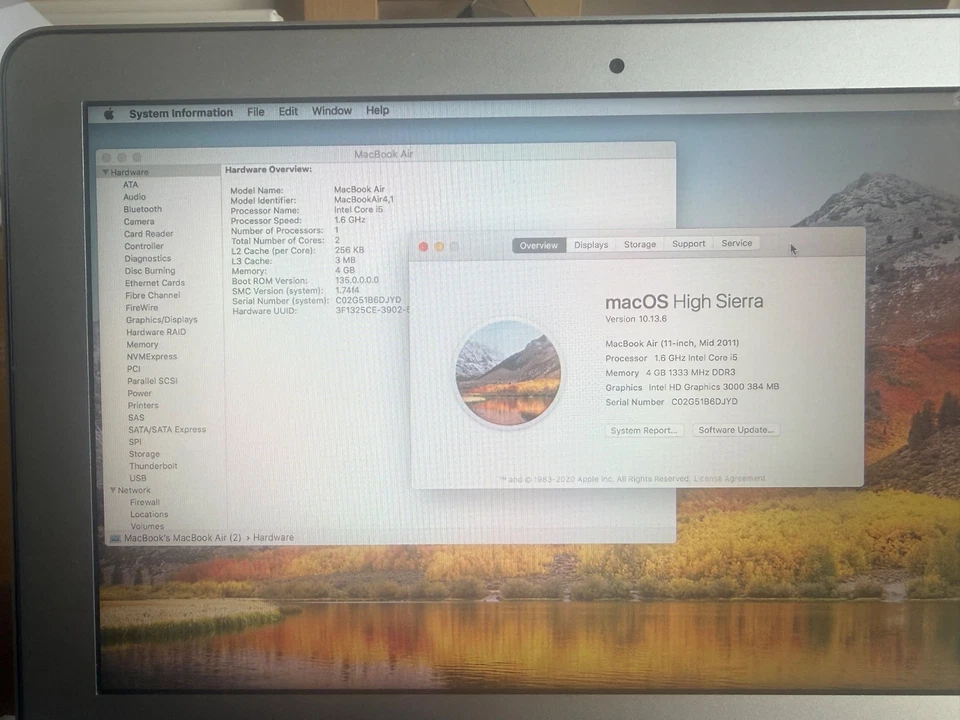Image resolution: width=960 pixels, height=720 pixels.
Task: Select Locations under Network
Action: coord(149,514)
